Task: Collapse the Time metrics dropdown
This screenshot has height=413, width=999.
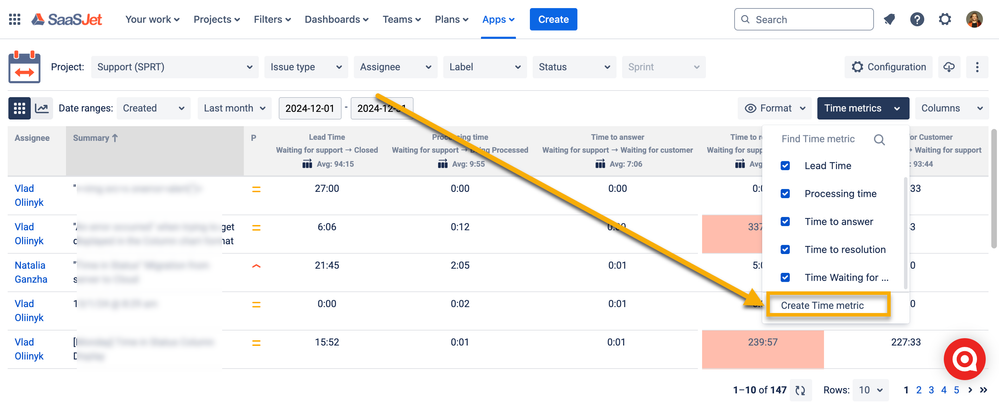Action: (x=863, y=108)
